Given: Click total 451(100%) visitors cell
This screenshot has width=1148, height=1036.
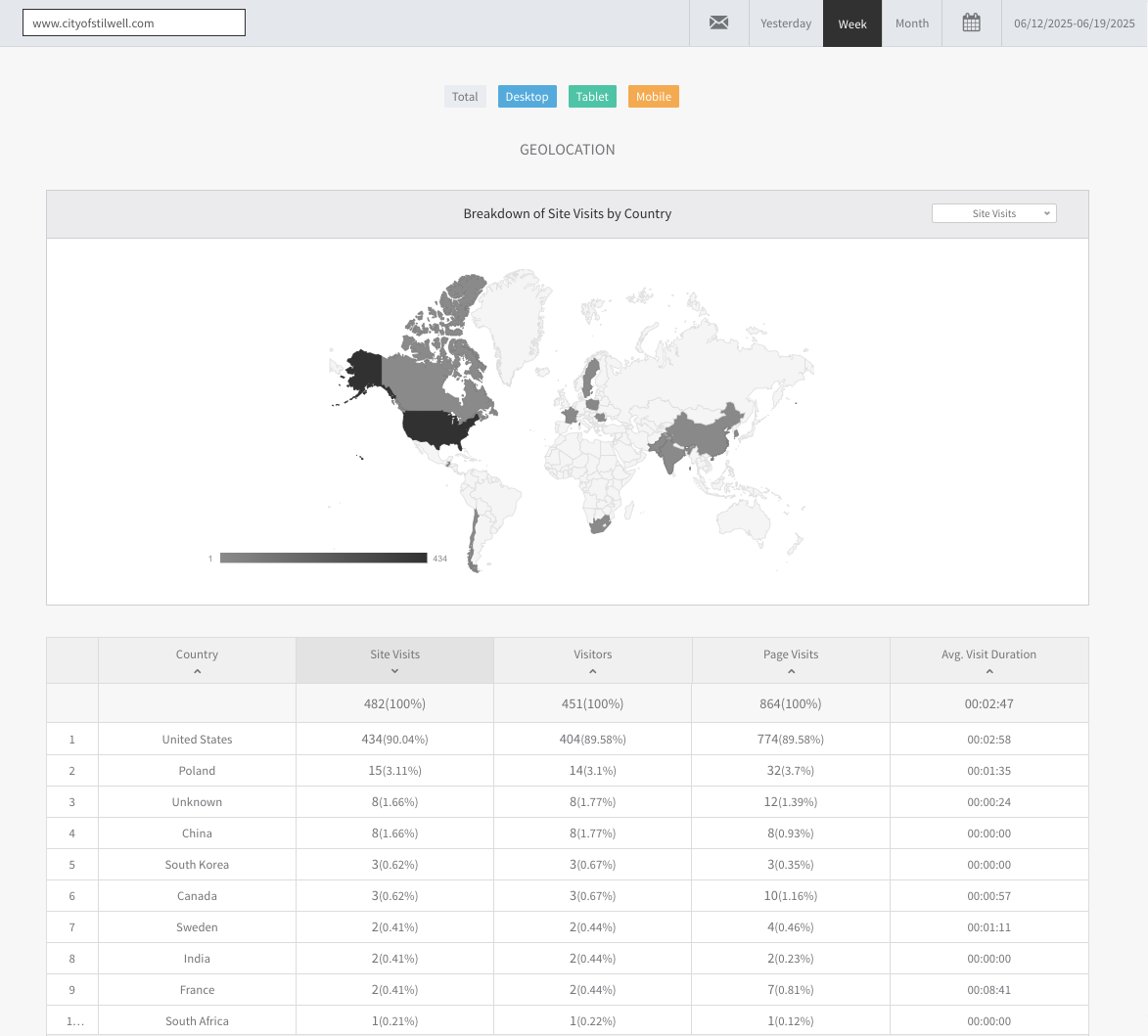Looking at the screenshot, I should (x=592, y=703).
